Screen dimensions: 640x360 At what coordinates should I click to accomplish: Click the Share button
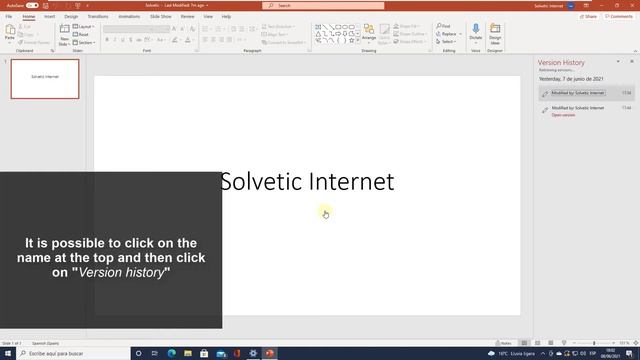click(x=588, y=16)
